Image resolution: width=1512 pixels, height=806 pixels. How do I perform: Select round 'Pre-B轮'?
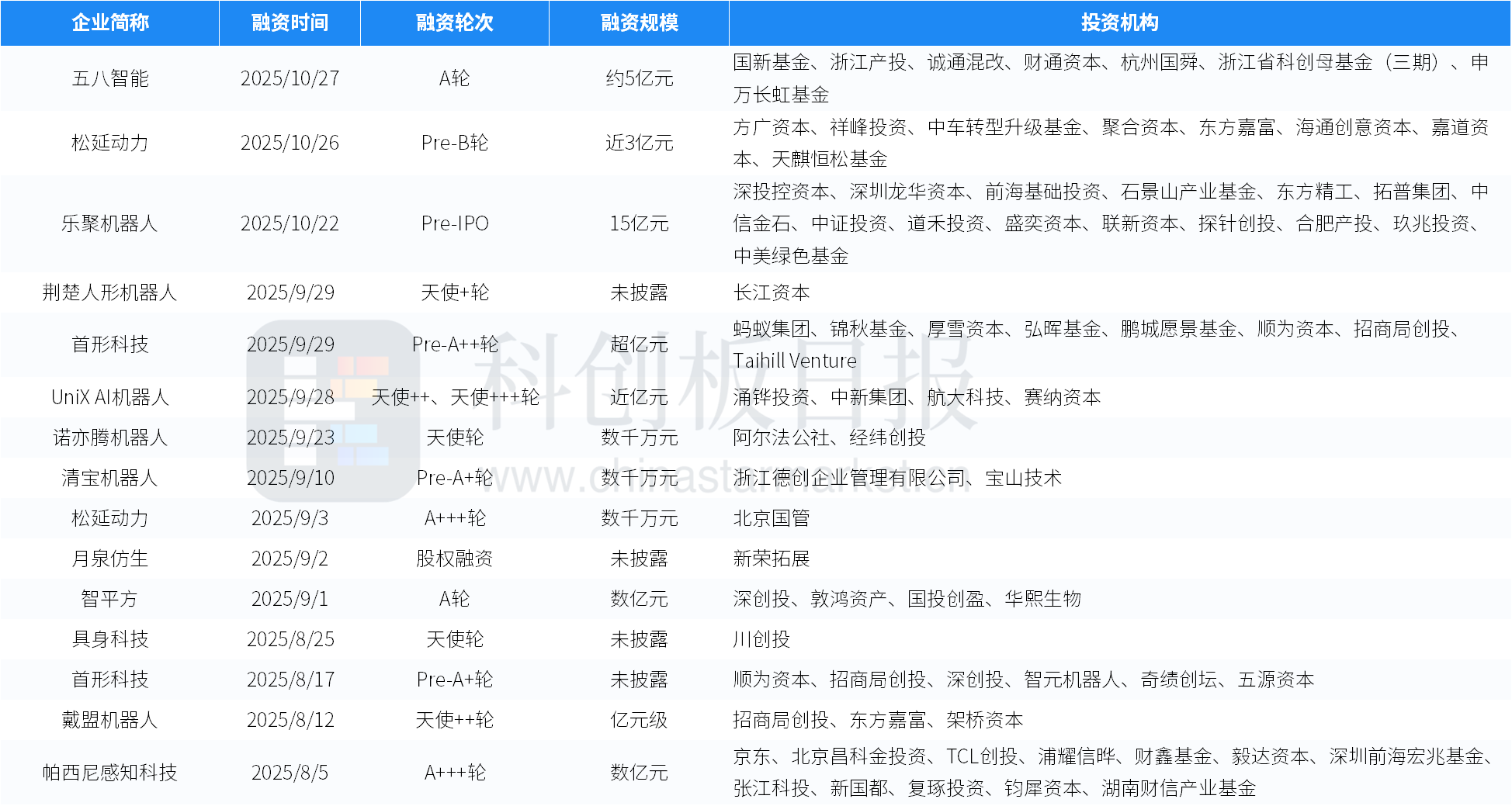pyautogui.click(x=455, y=143)
